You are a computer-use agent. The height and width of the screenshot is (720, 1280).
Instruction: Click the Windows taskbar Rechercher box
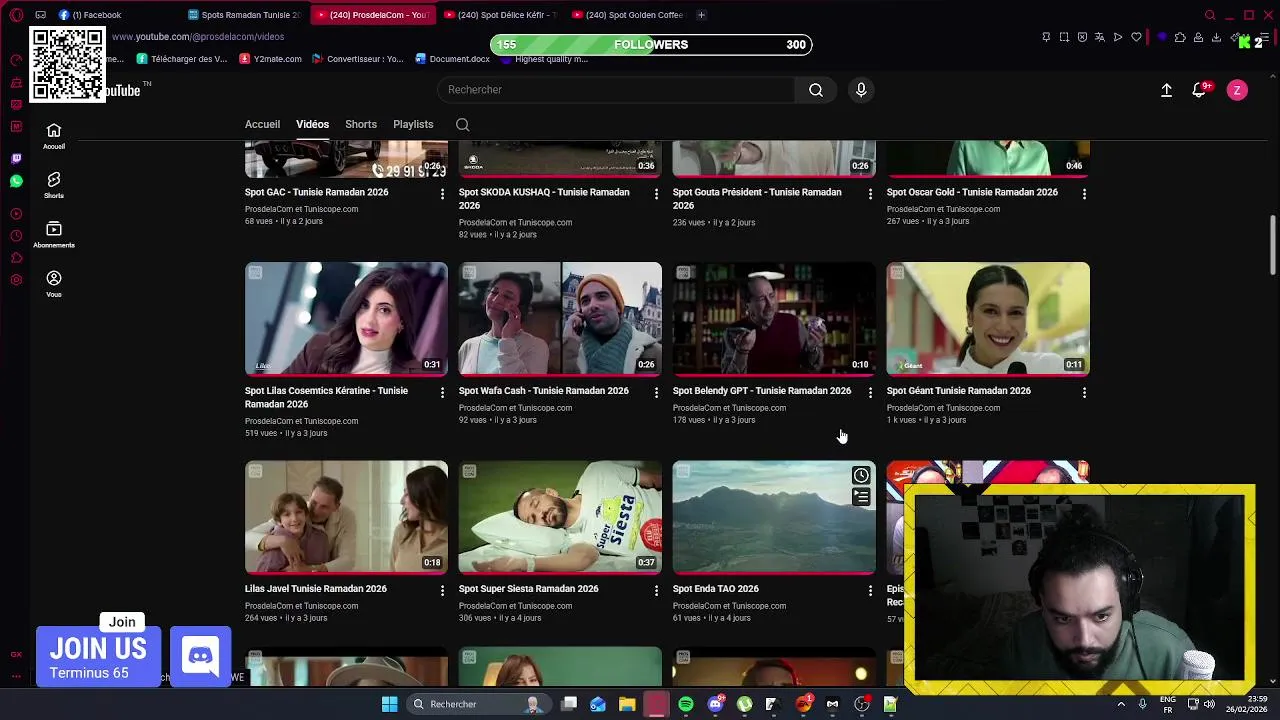[x=477, y=704]
